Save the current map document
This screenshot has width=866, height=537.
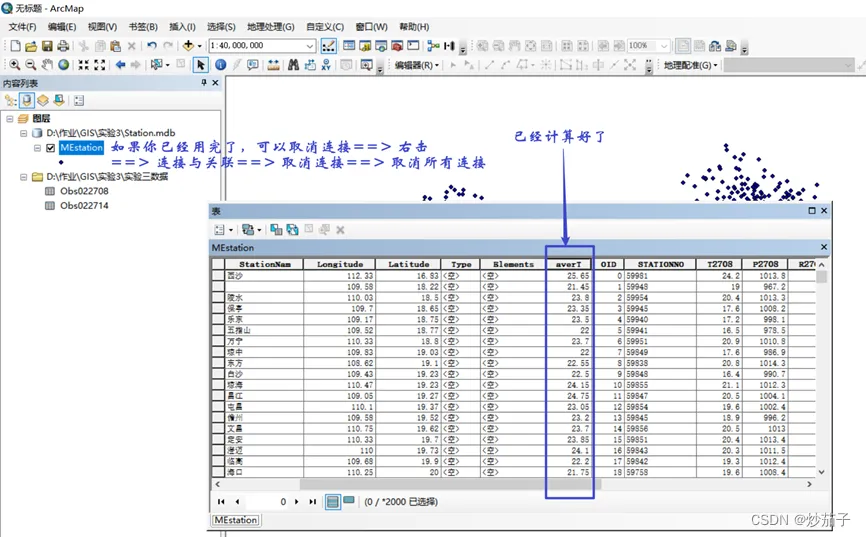(x=47, y=46)
